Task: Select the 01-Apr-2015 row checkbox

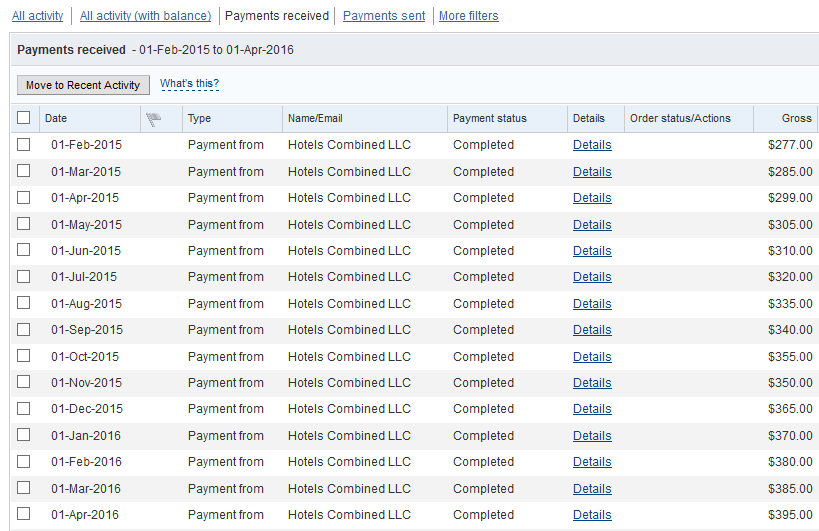Action: click(x=24, y=197)
